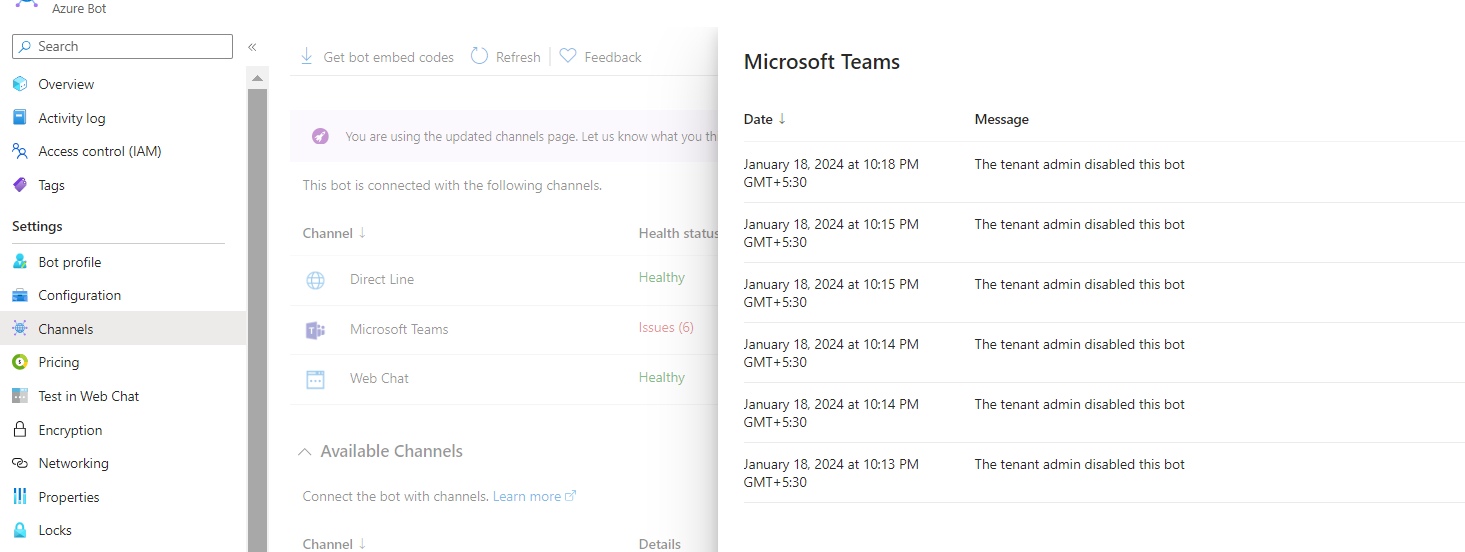1465x552 pixels.
Task: Open the Learn more link
Action: click(534, 496)
